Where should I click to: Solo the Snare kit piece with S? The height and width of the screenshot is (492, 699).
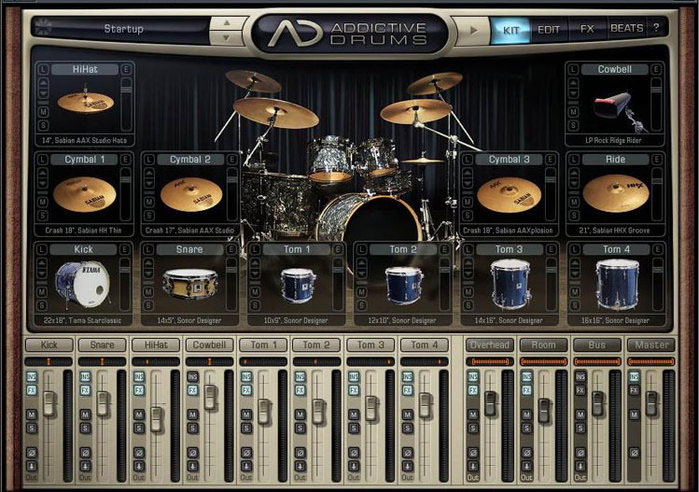coord(148,305)
